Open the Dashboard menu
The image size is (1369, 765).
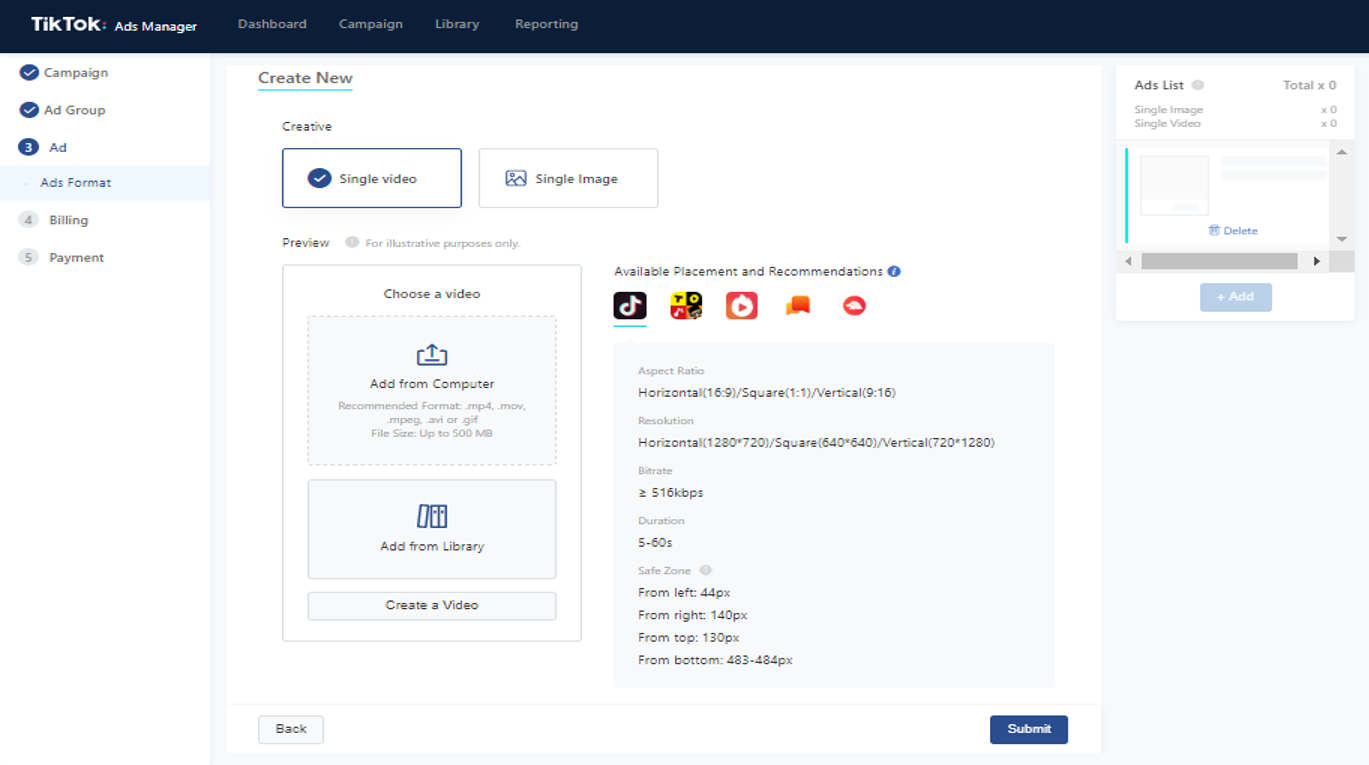[272, 24]
